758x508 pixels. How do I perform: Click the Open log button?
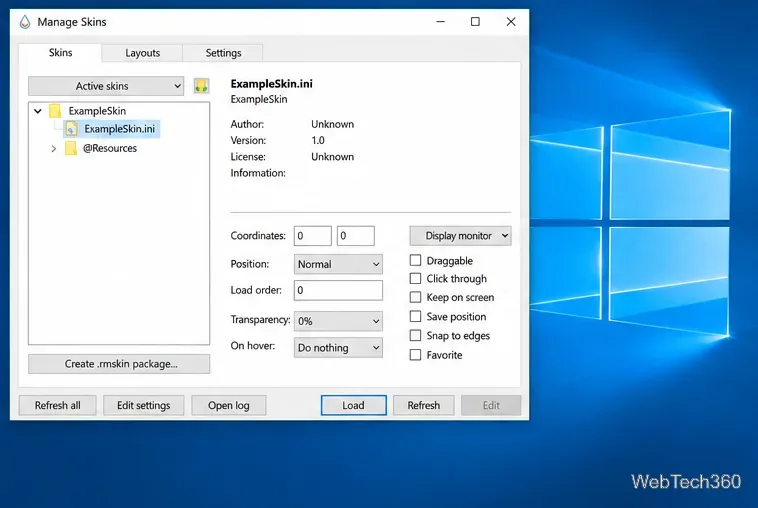229,405
